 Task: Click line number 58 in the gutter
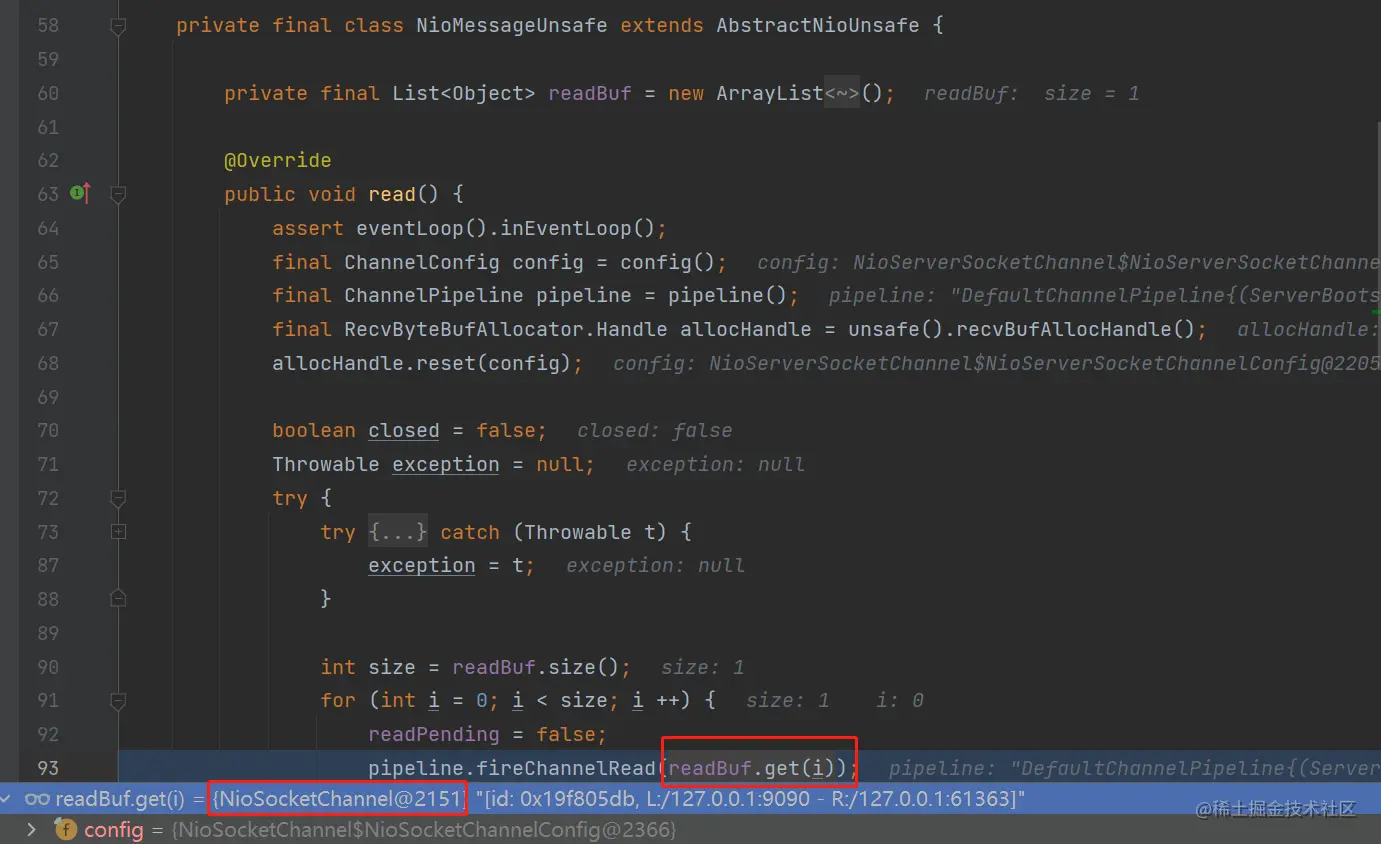pos(48,26)
